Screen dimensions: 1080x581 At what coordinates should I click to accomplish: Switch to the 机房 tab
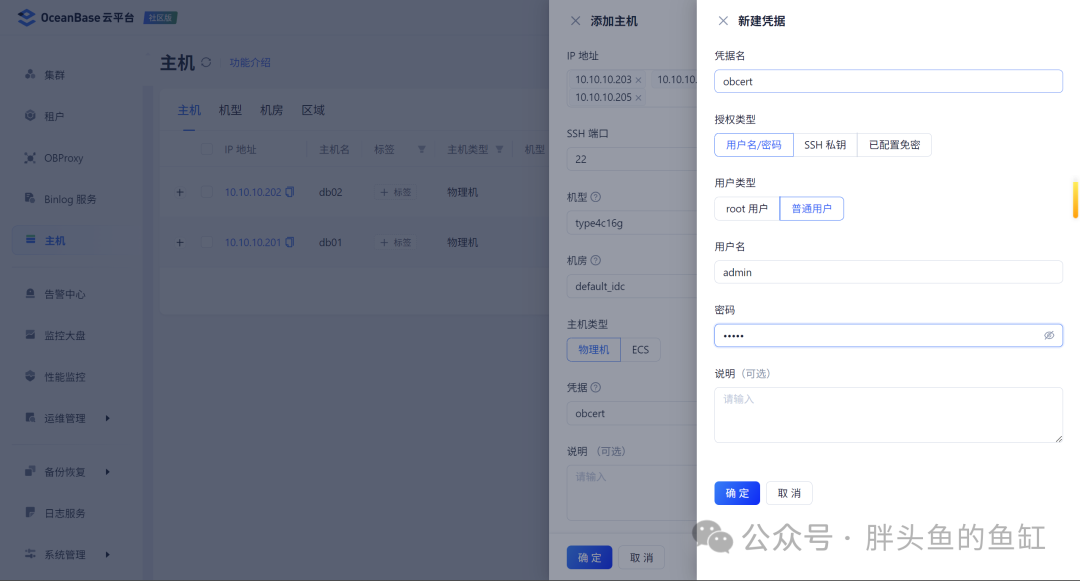[x=271, y=110]
